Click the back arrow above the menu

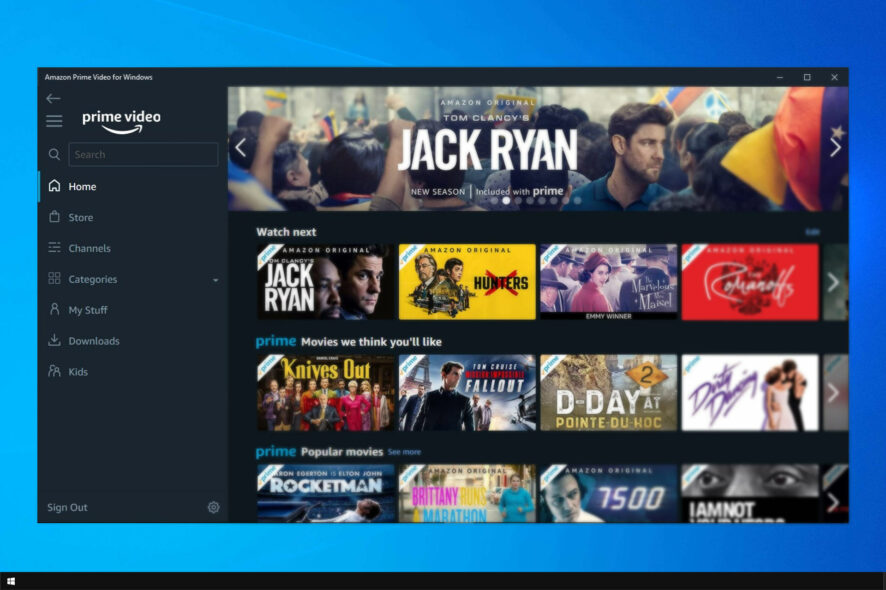pyautogui.click(x=53, y=98)
